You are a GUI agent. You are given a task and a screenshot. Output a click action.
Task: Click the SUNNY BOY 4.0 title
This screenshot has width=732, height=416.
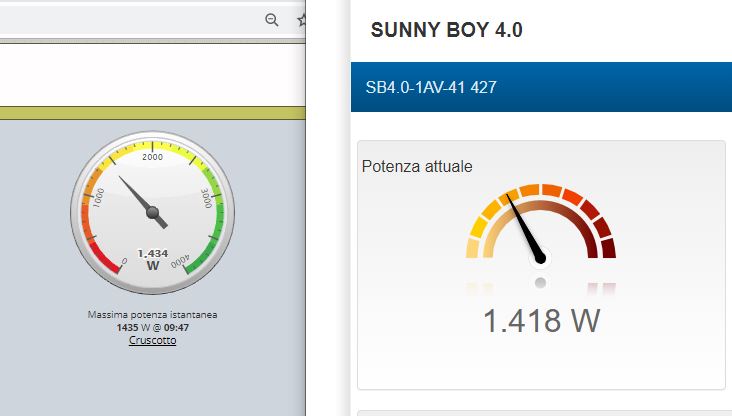(x=446, y=30)
